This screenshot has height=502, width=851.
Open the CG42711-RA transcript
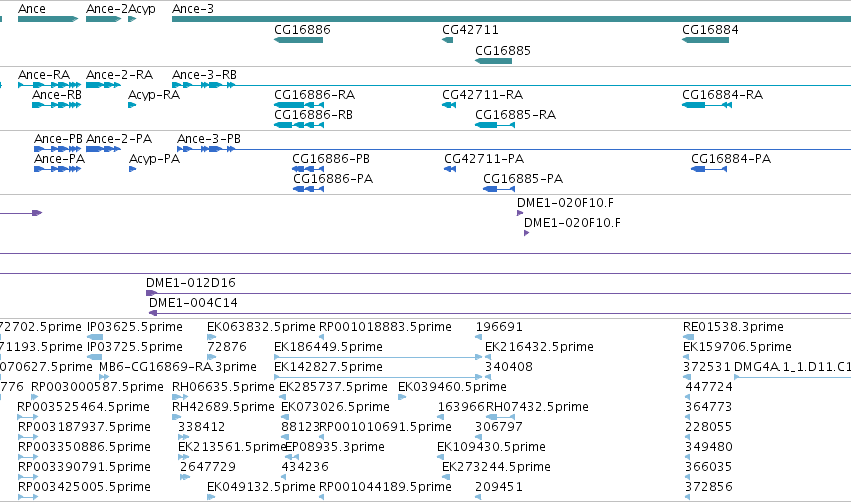(449, 105)
